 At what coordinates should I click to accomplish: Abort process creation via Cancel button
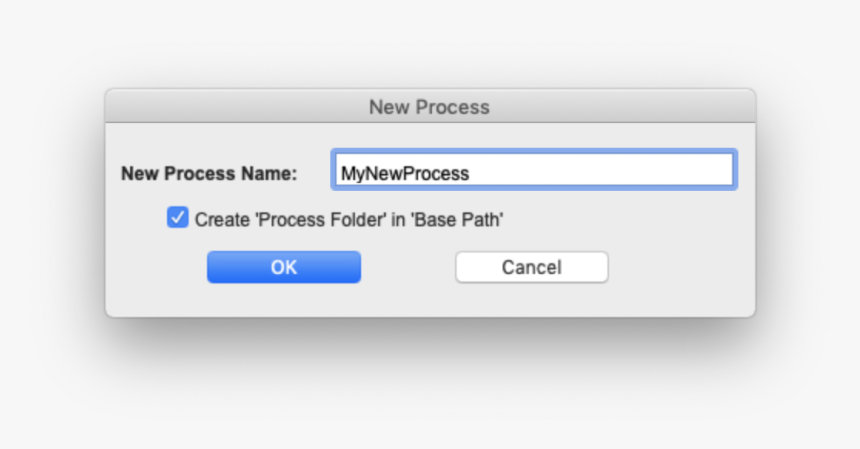(531, 267)
